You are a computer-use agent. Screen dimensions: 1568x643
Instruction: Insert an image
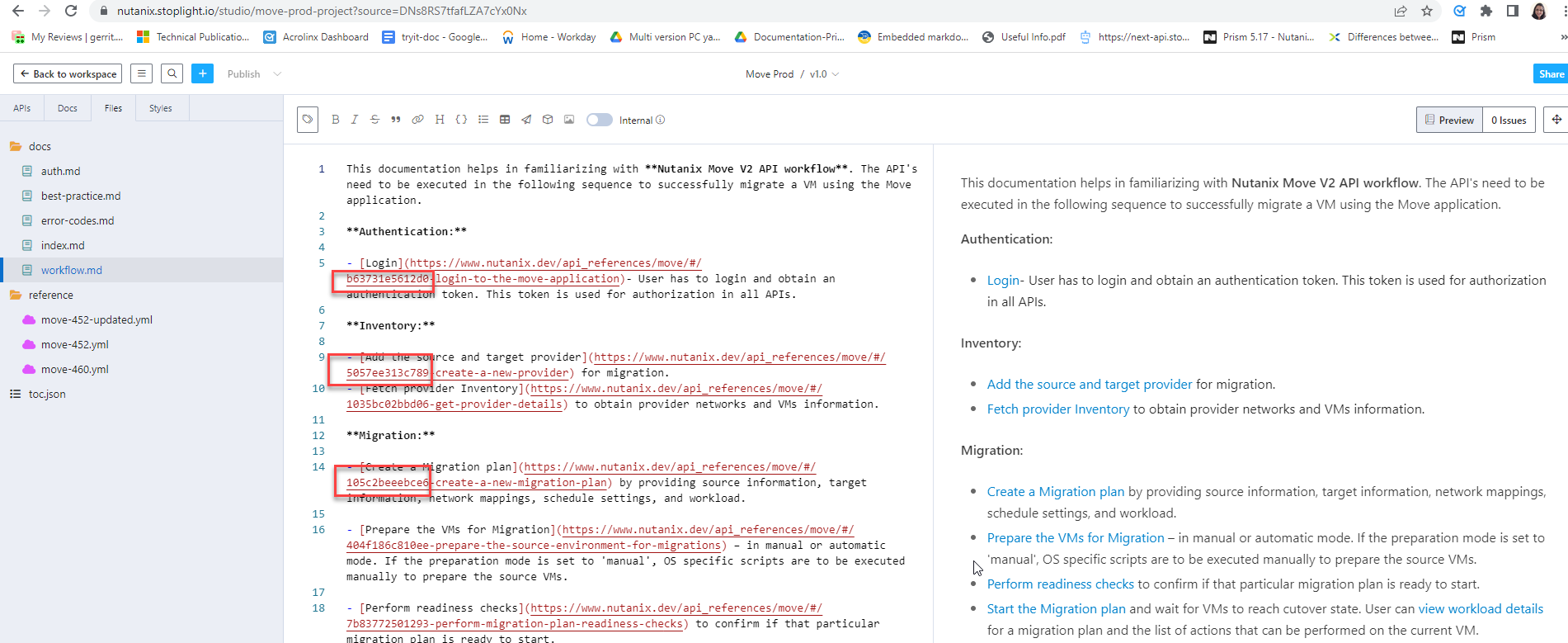pyautogui.click(x=569, y=120)
